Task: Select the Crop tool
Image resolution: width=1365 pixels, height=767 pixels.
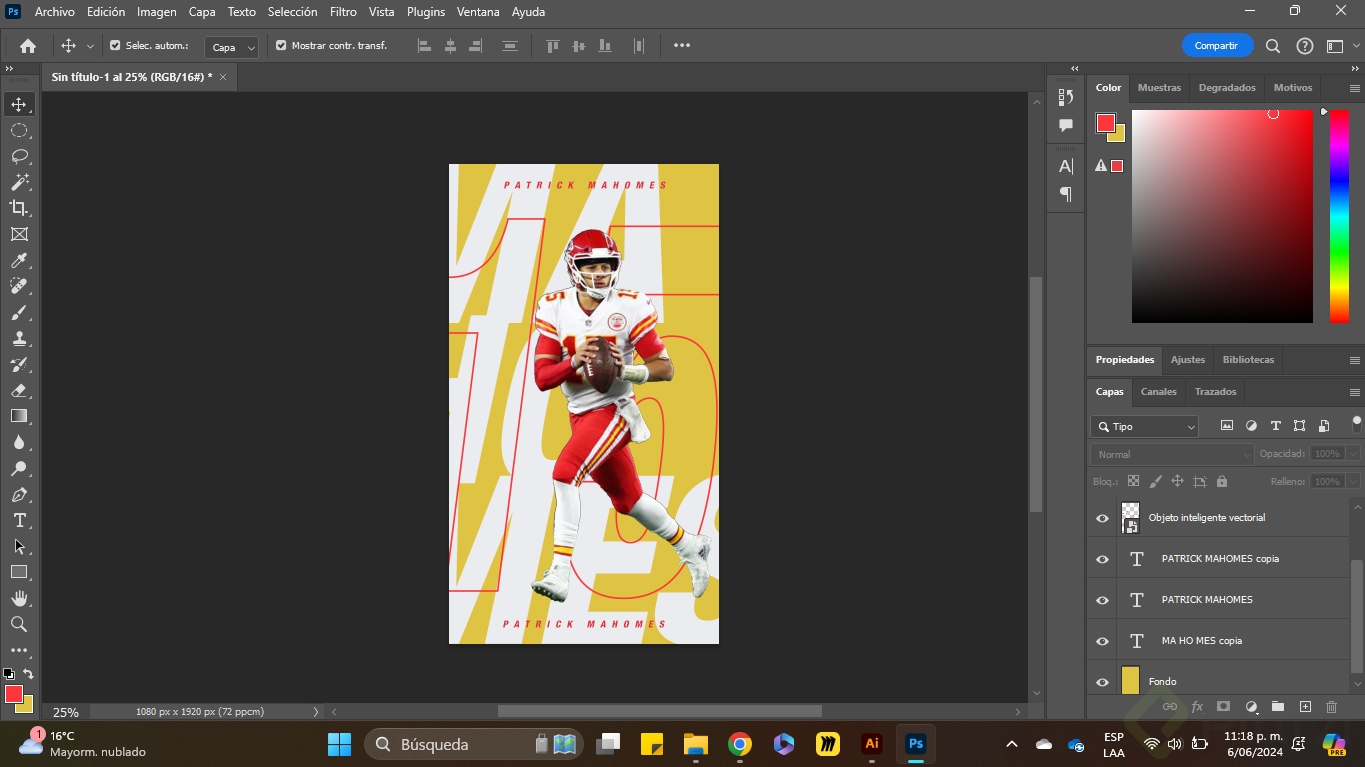Action: coord(19,208)
